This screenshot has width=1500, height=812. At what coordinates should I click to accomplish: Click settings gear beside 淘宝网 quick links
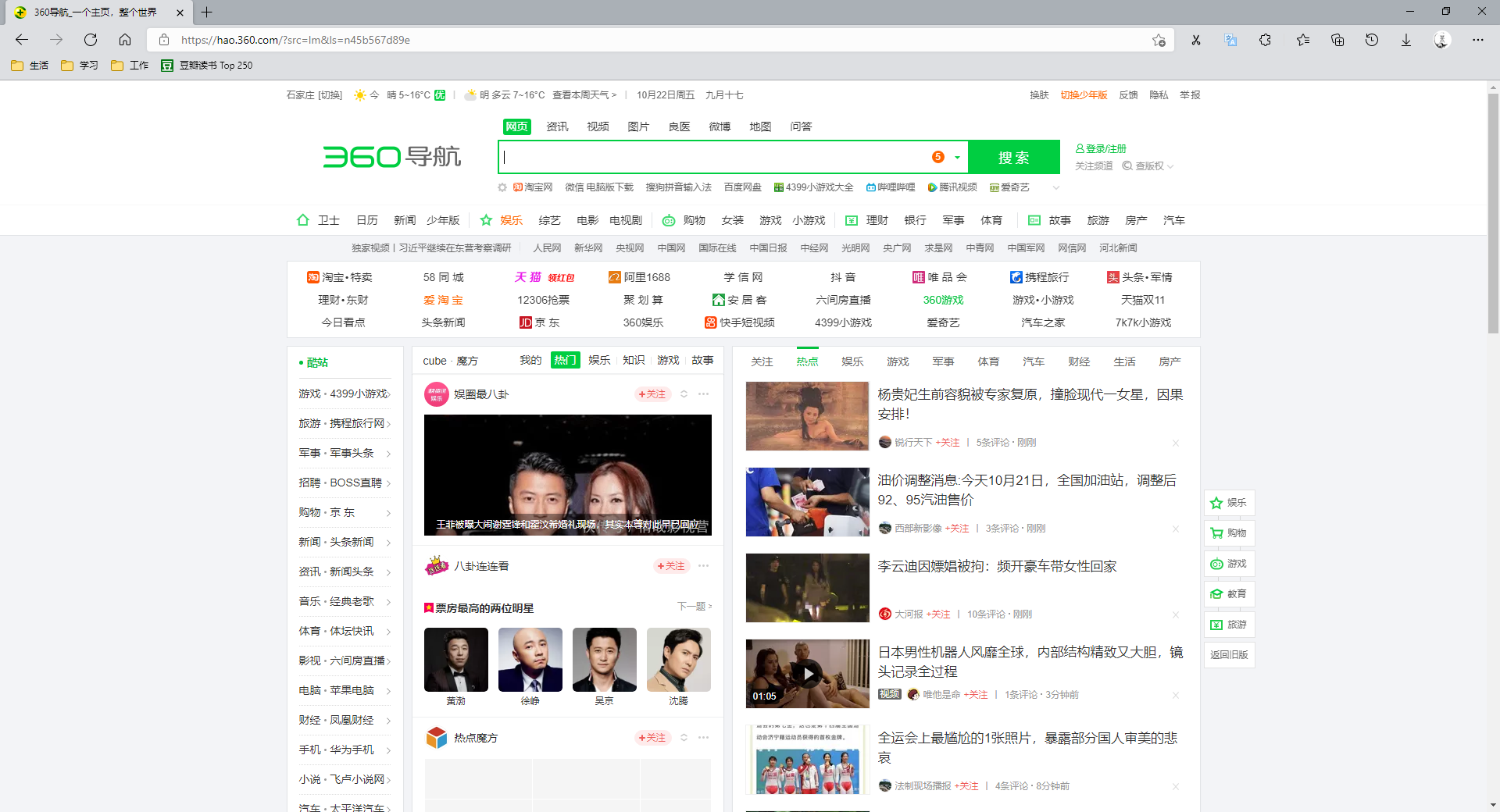point(502,187)
